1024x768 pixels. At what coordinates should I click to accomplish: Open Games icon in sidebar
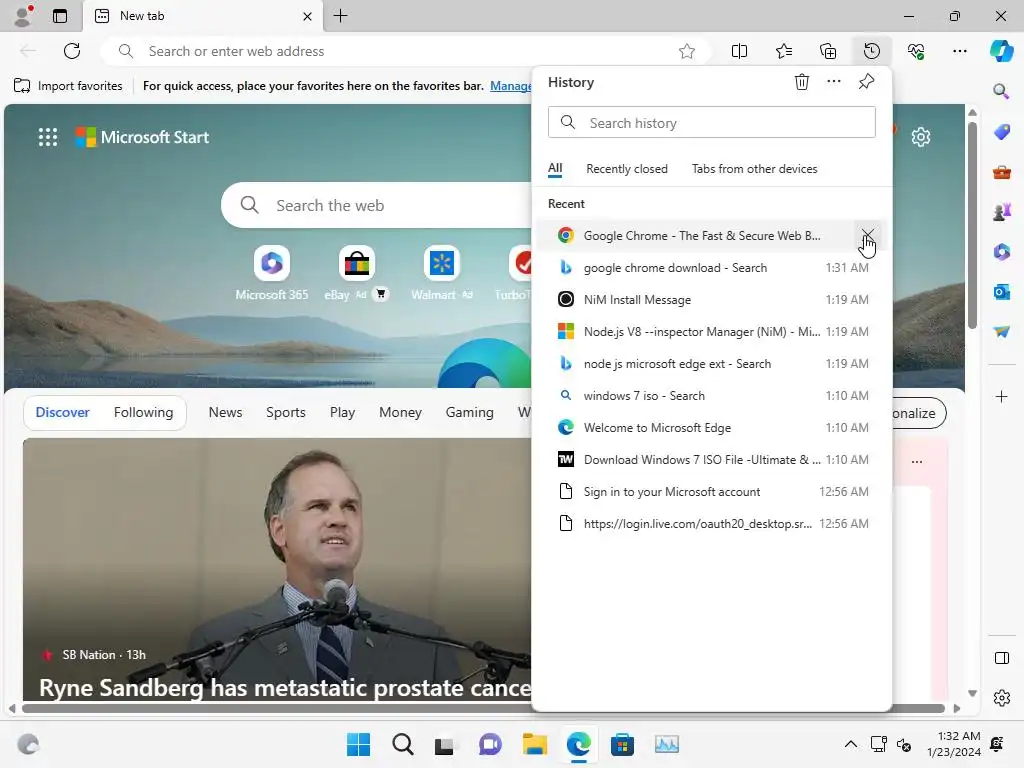point(1001,212)
